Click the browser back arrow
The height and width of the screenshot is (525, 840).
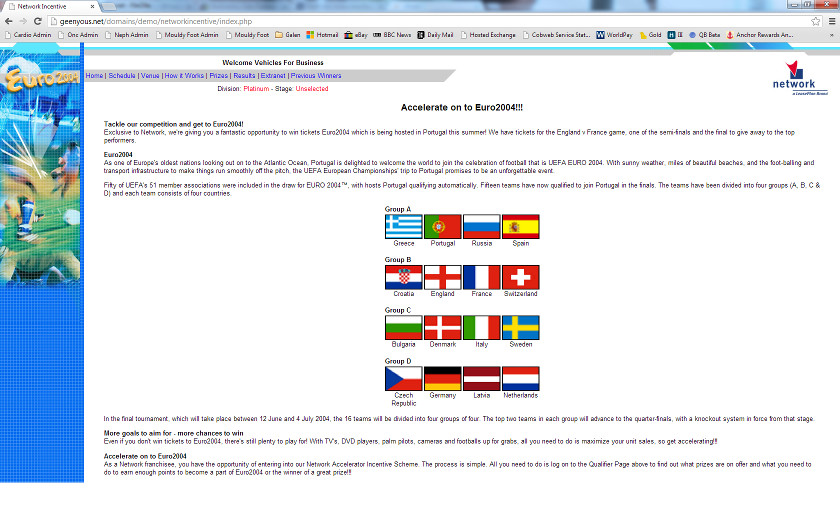click(x=9, y=21)
